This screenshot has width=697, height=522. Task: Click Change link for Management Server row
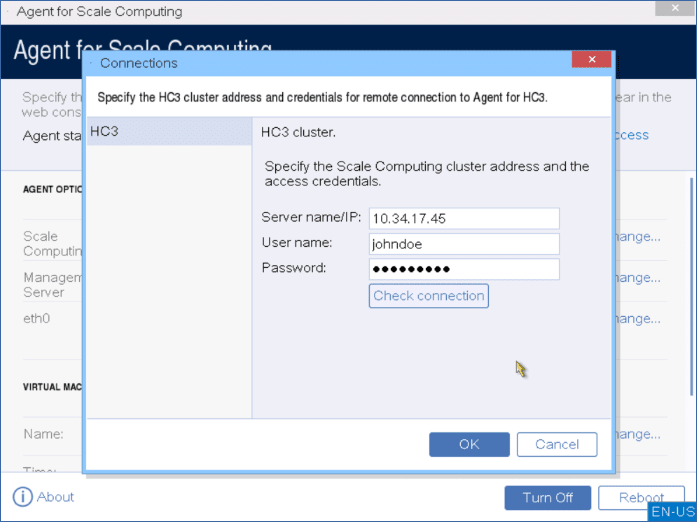[x=638, y=278]
